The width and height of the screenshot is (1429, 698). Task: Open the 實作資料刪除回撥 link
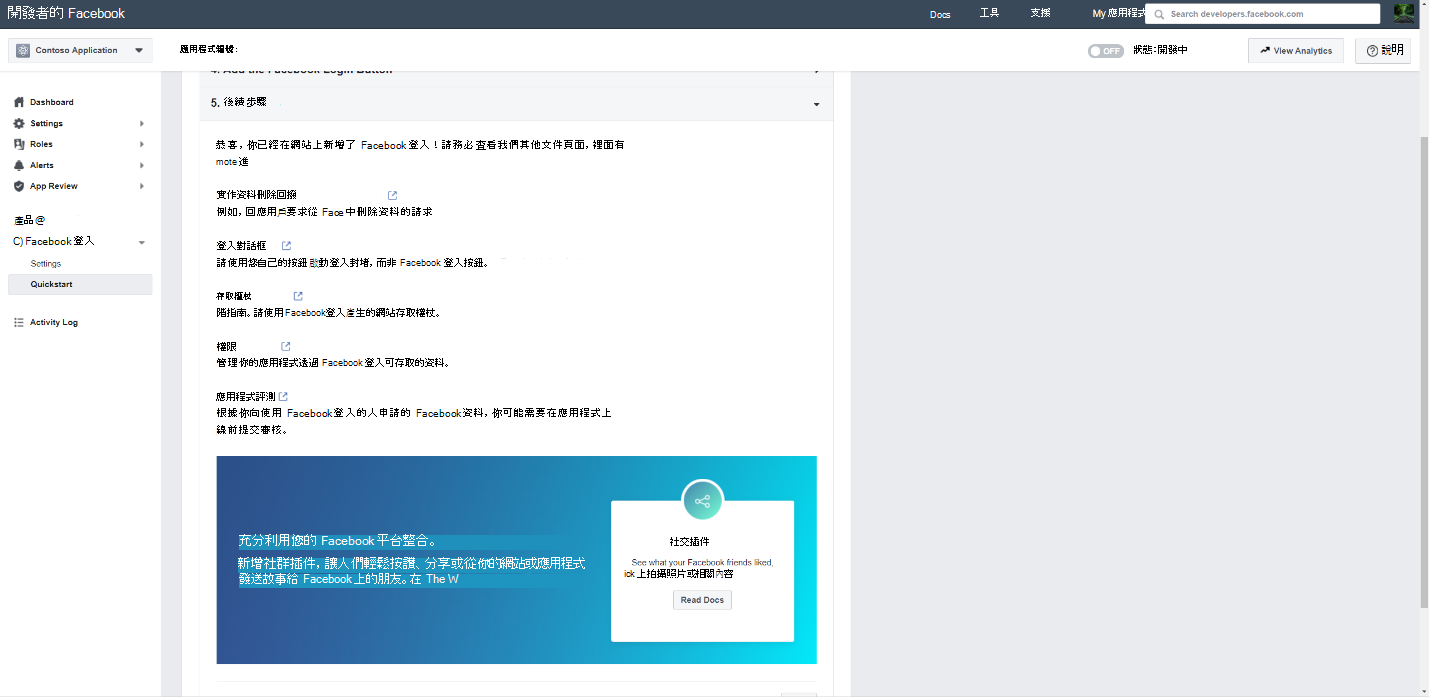tap(256, 195)
